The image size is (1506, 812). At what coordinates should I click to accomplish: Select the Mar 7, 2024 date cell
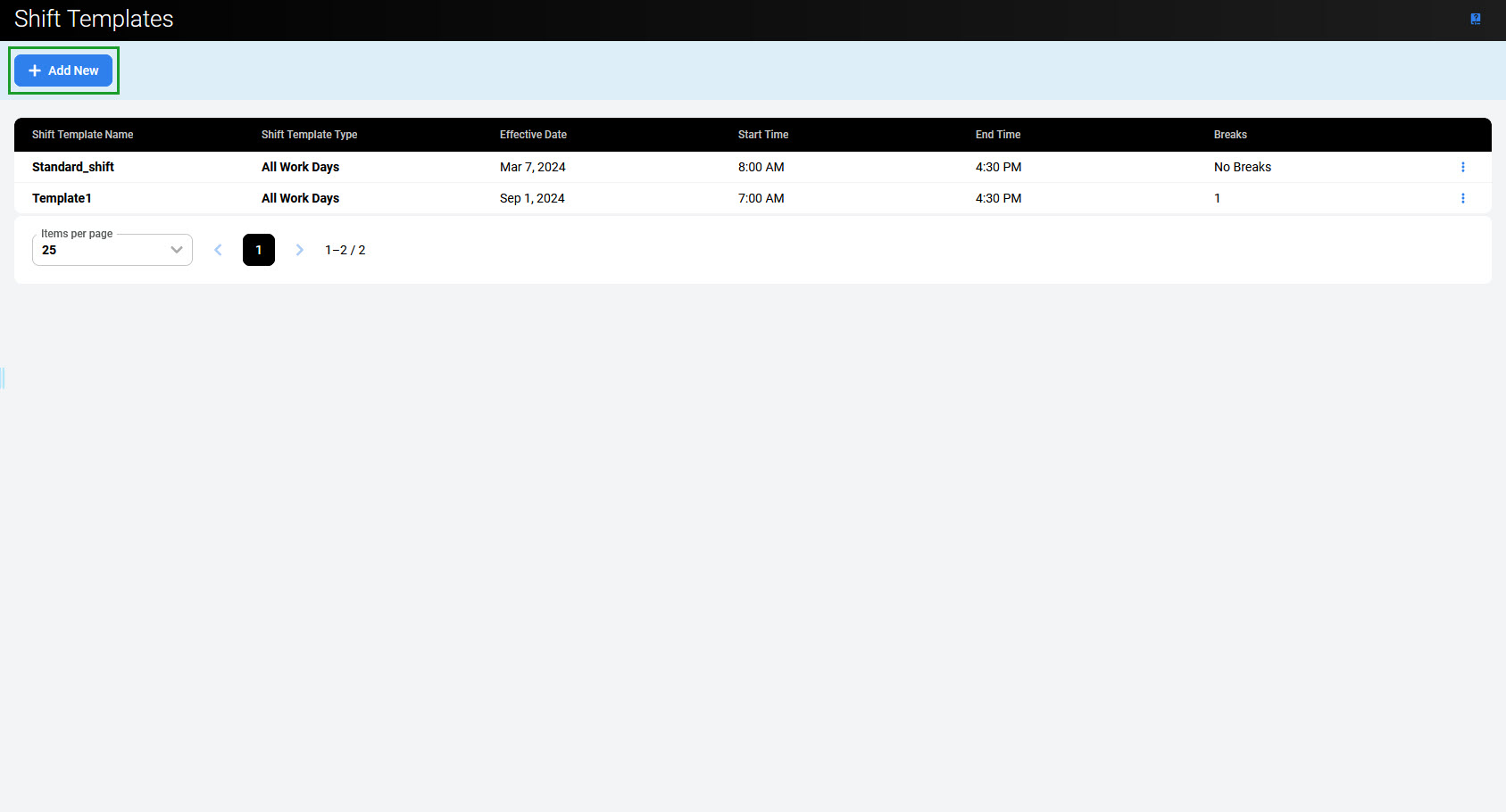pyautogui.click(x=532, y=167)
